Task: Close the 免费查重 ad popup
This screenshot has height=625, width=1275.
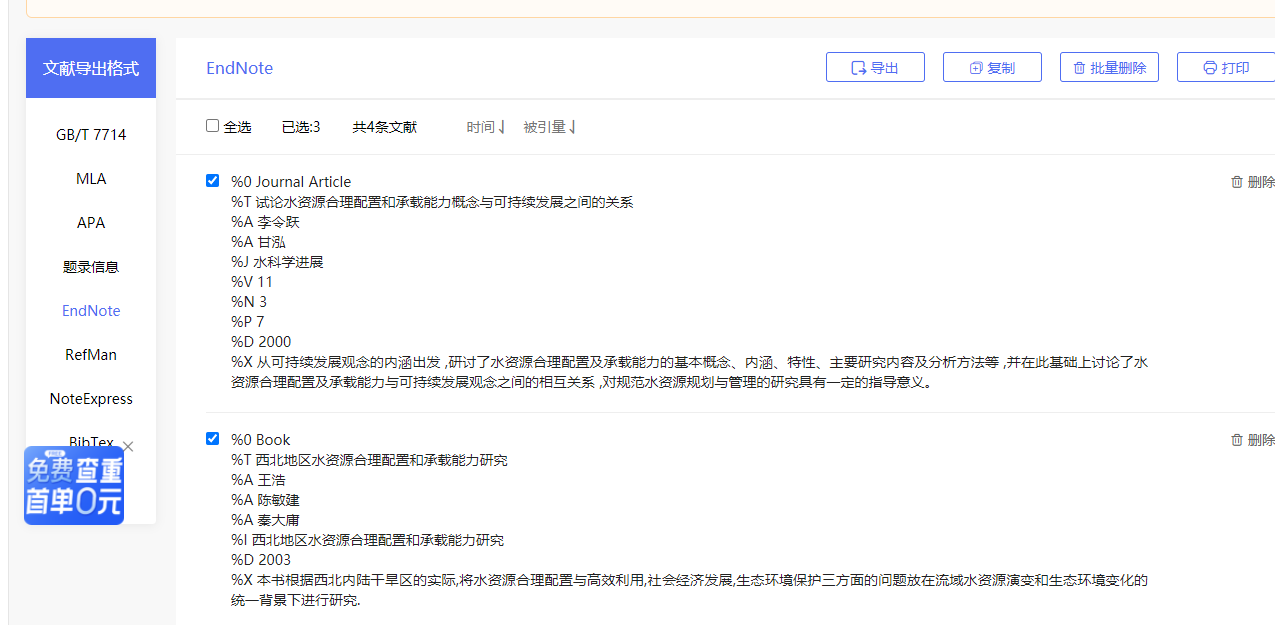Action: click(128, 446)
